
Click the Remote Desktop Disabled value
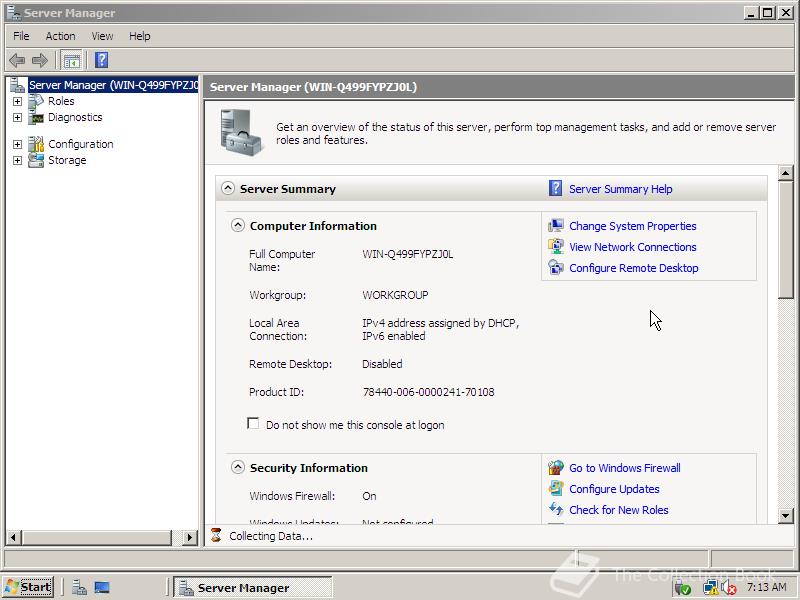pyautogui.click(x=382, y=364)
